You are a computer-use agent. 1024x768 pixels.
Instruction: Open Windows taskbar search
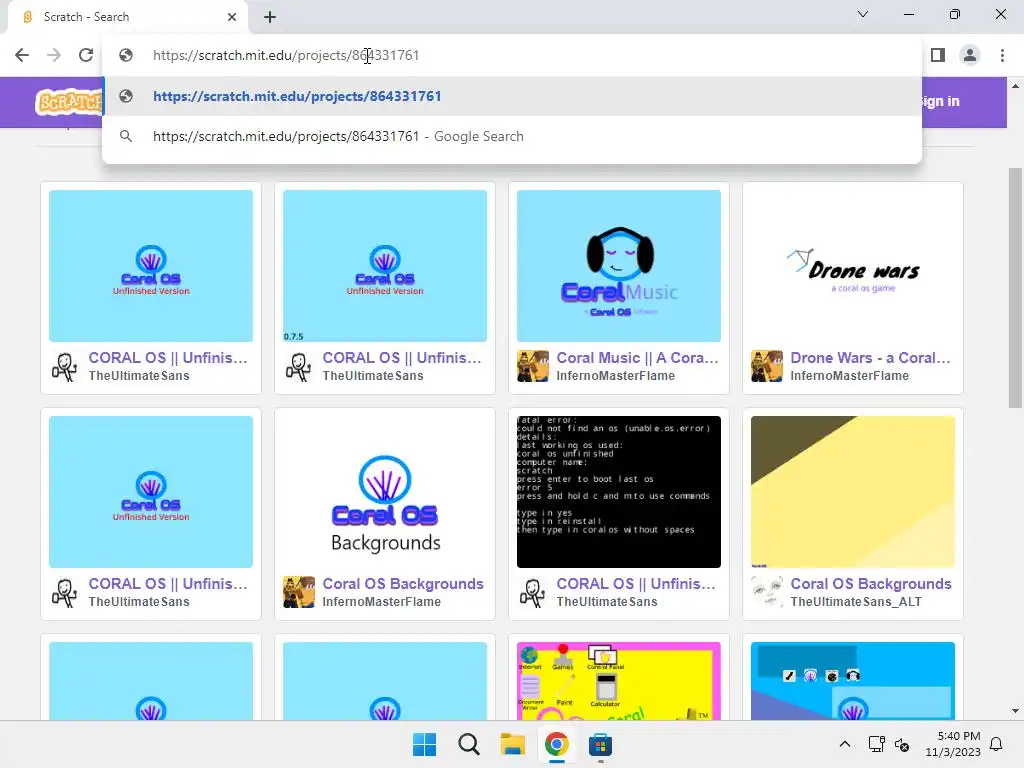click(x=468, y=744)
